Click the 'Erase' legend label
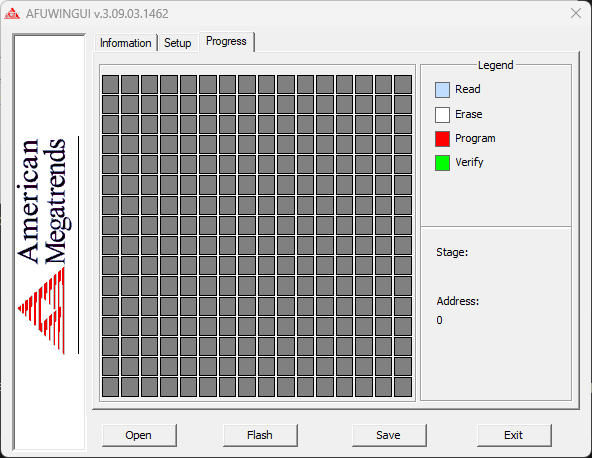This screenshot has height=458, width=592. 469,114
